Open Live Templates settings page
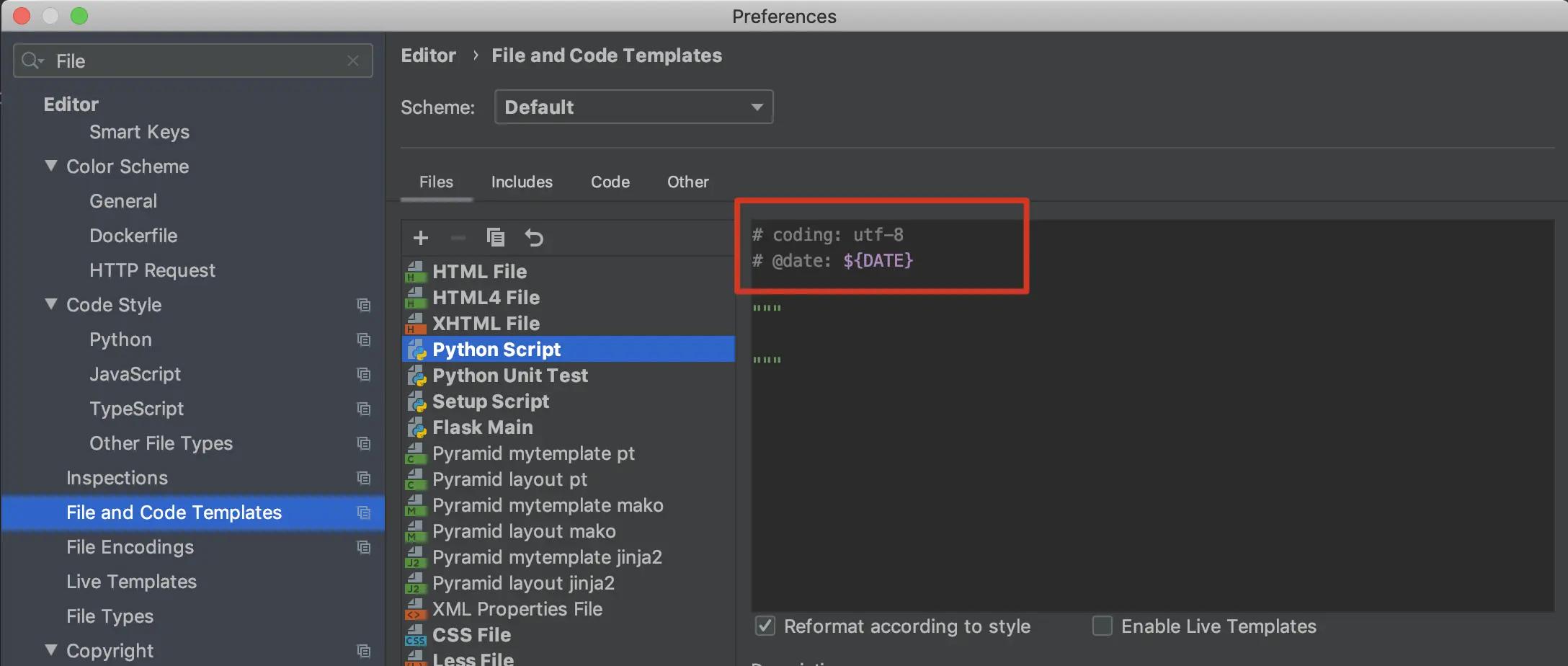The image size is (1568, 666). coord(131,582)
